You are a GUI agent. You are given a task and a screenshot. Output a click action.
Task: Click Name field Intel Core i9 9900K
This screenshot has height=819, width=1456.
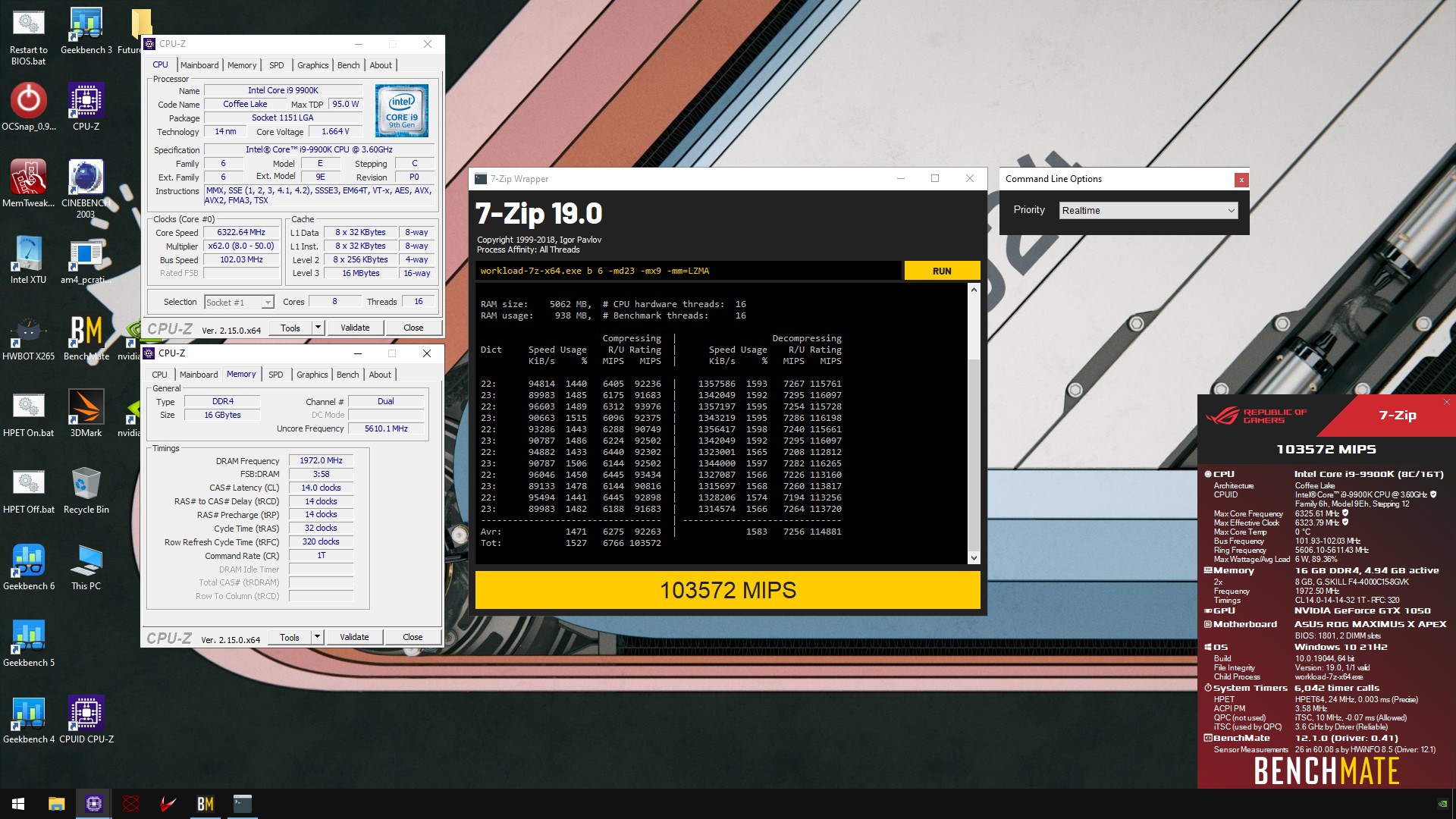tap(283, 90)
